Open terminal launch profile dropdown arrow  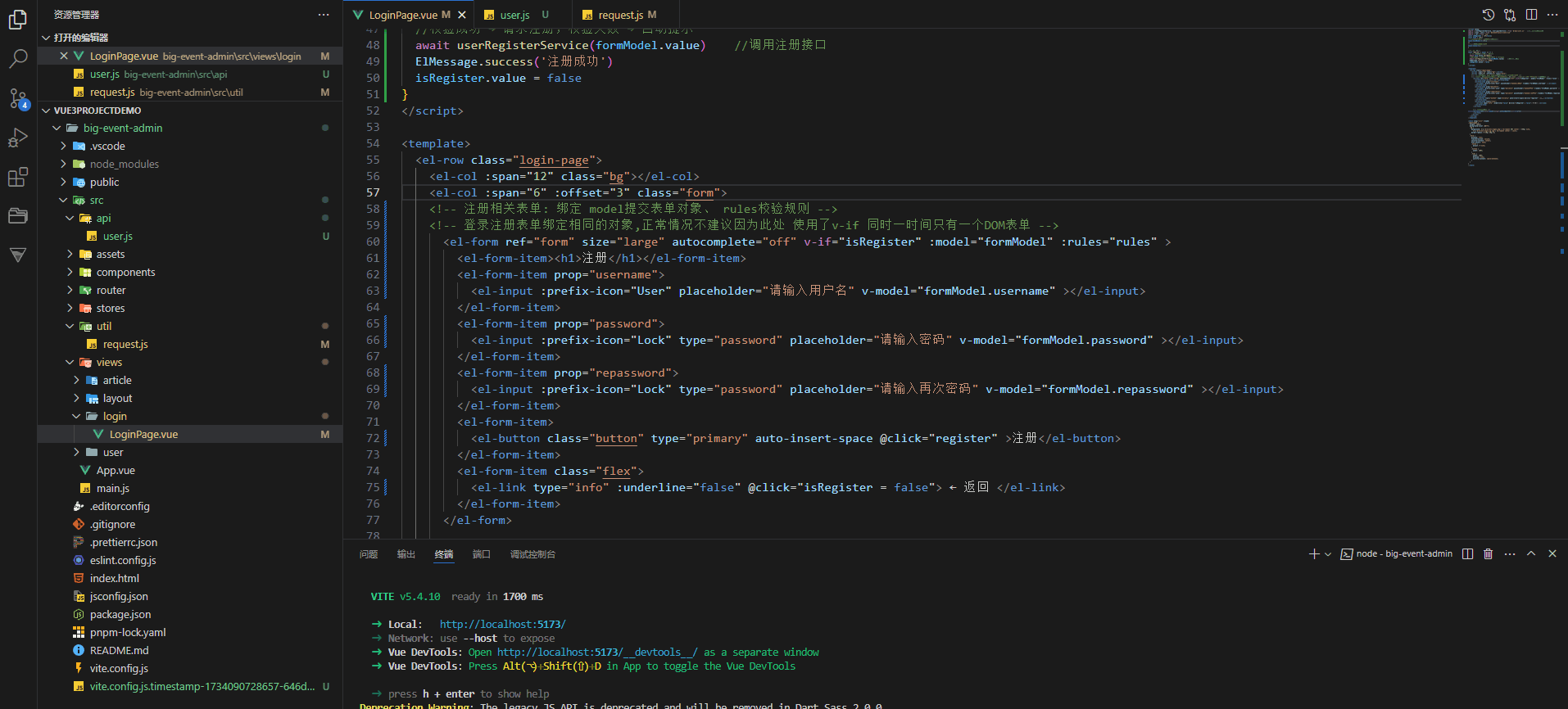pos(1328,554)
